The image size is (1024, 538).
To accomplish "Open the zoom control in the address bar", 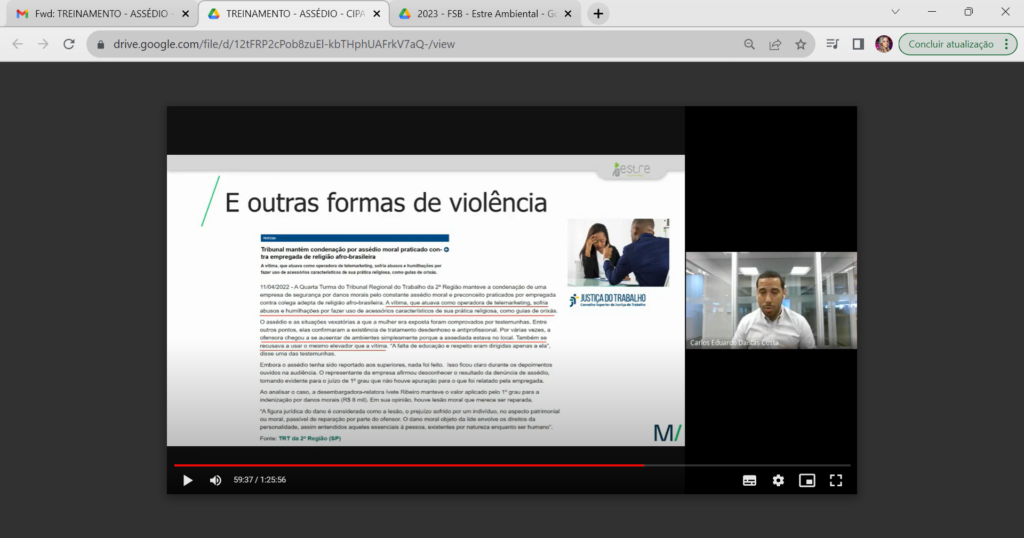I will [749, 44].
